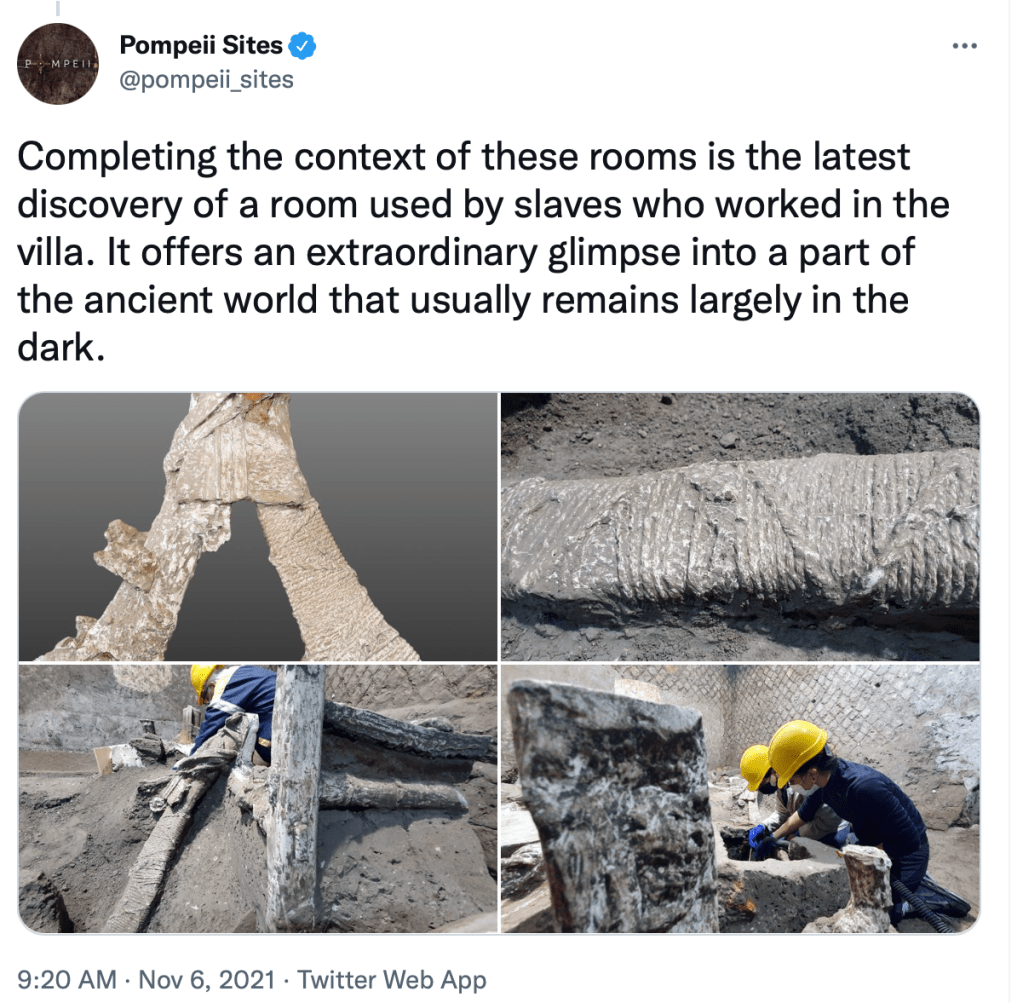Screen dimensions: 1023x1003
Task: Click the tweet text about slaves' room
Action: (483, 252)
